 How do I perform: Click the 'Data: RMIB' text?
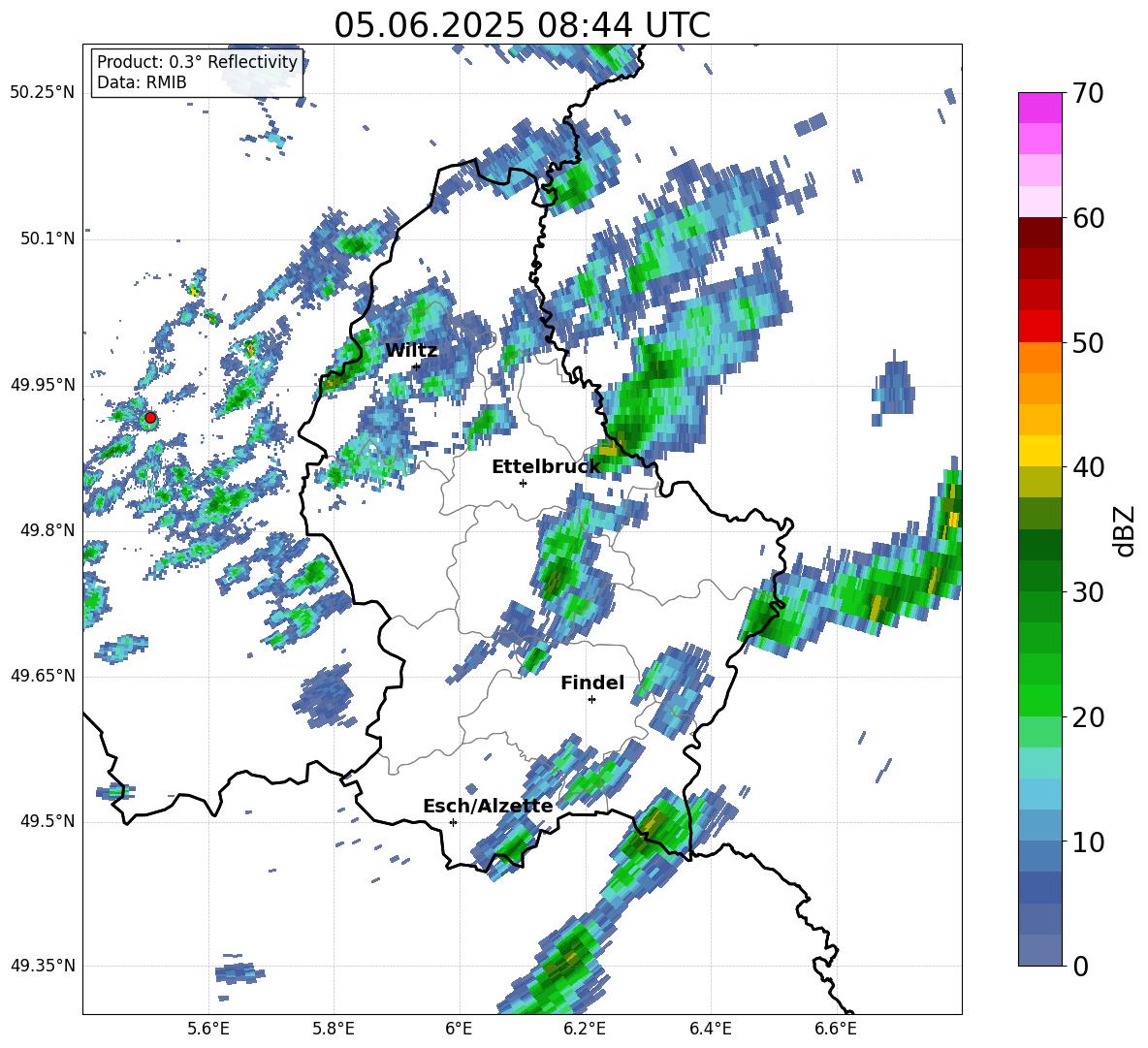(x=142, y=82)
